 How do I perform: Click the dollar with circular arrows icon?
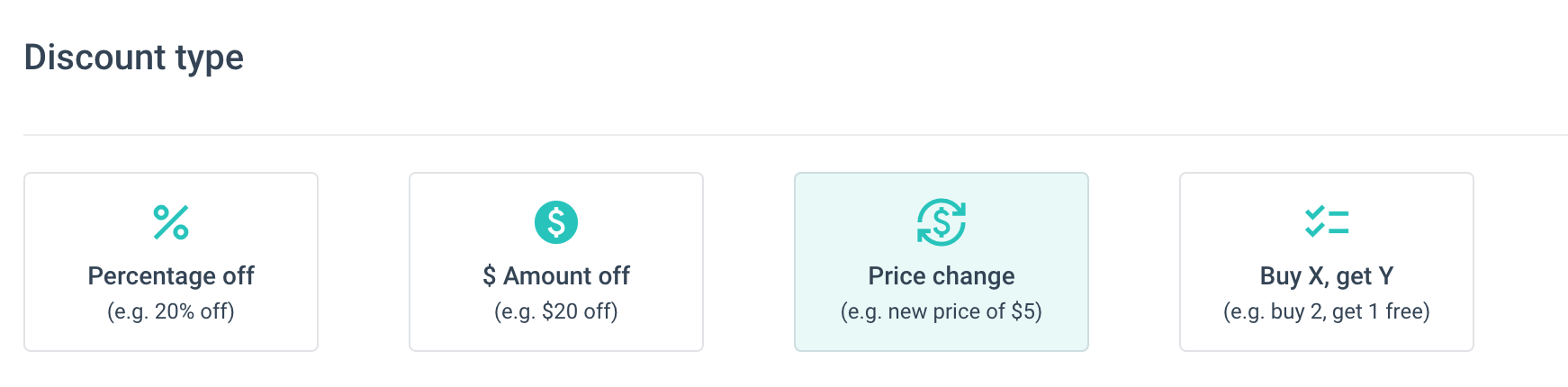942,222
